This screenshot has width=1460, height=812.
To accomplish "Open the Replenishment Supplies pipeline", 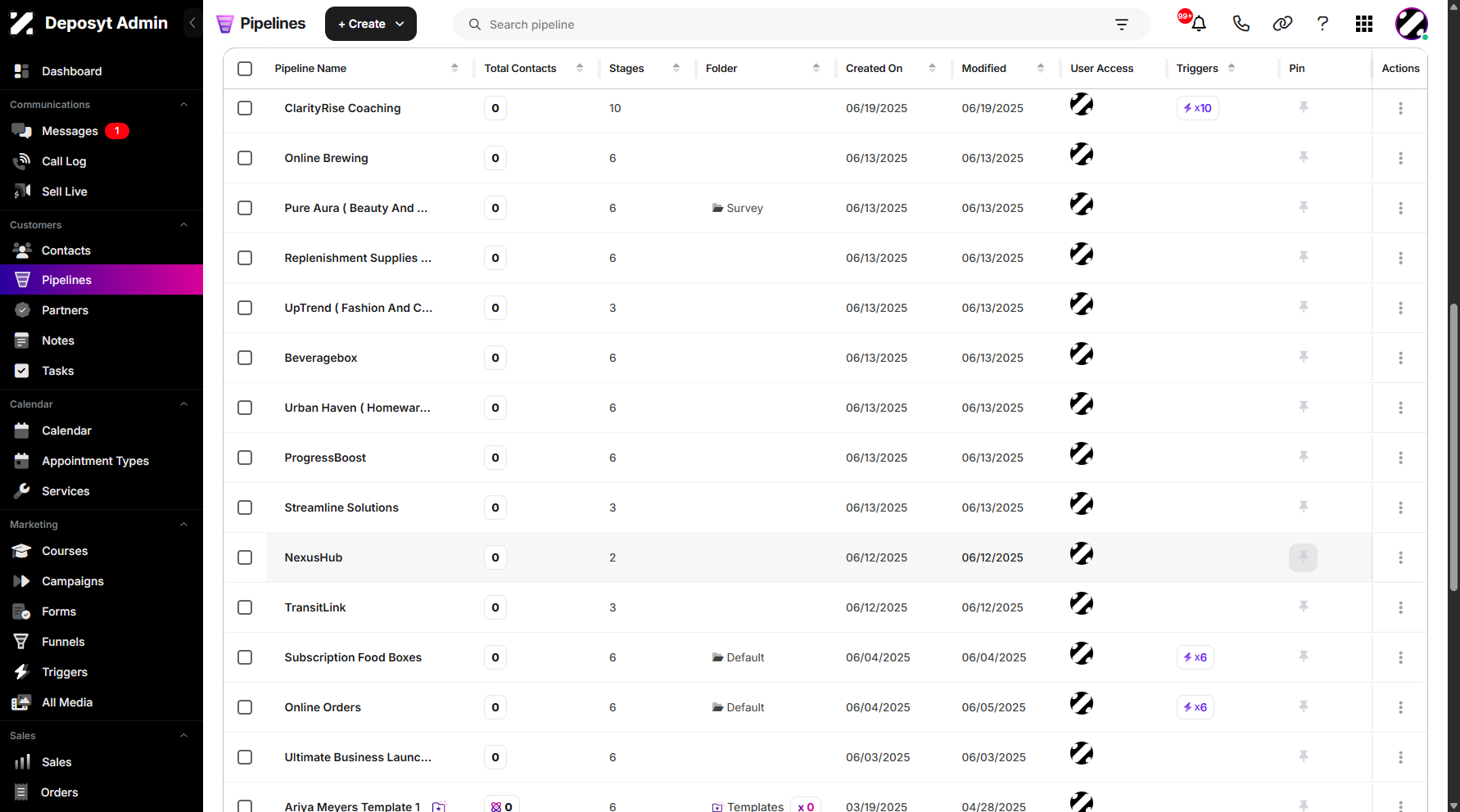I will click(x=358, y=258).
